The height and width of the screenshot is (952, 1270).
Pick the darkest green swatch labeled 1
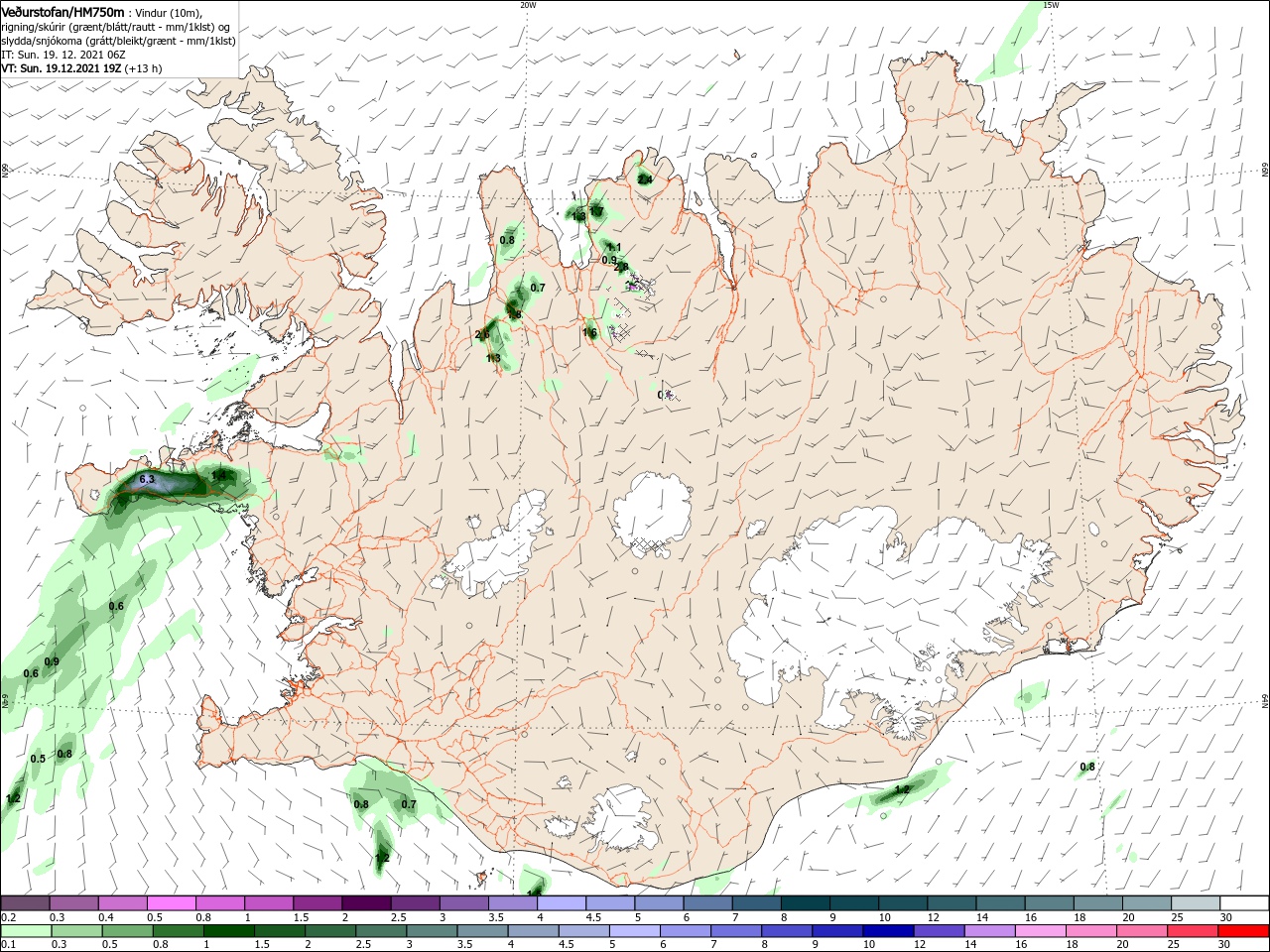pyautogui.click(x=228, y=931)
